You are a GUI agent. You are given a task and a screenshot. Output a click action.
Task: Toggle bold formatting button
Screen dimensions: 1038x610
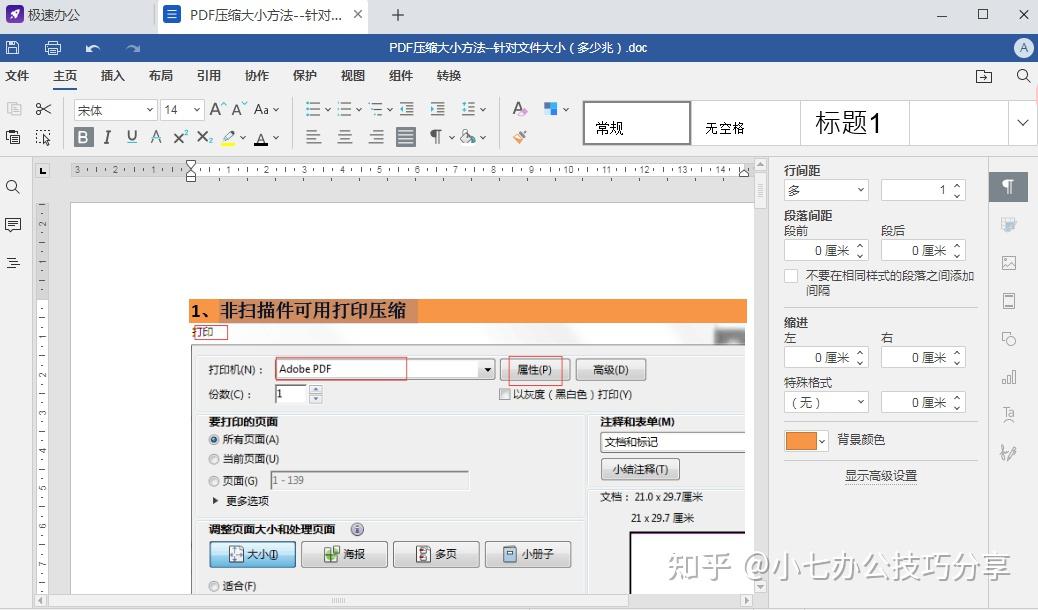pyautogui.click(x=83, y=137)
